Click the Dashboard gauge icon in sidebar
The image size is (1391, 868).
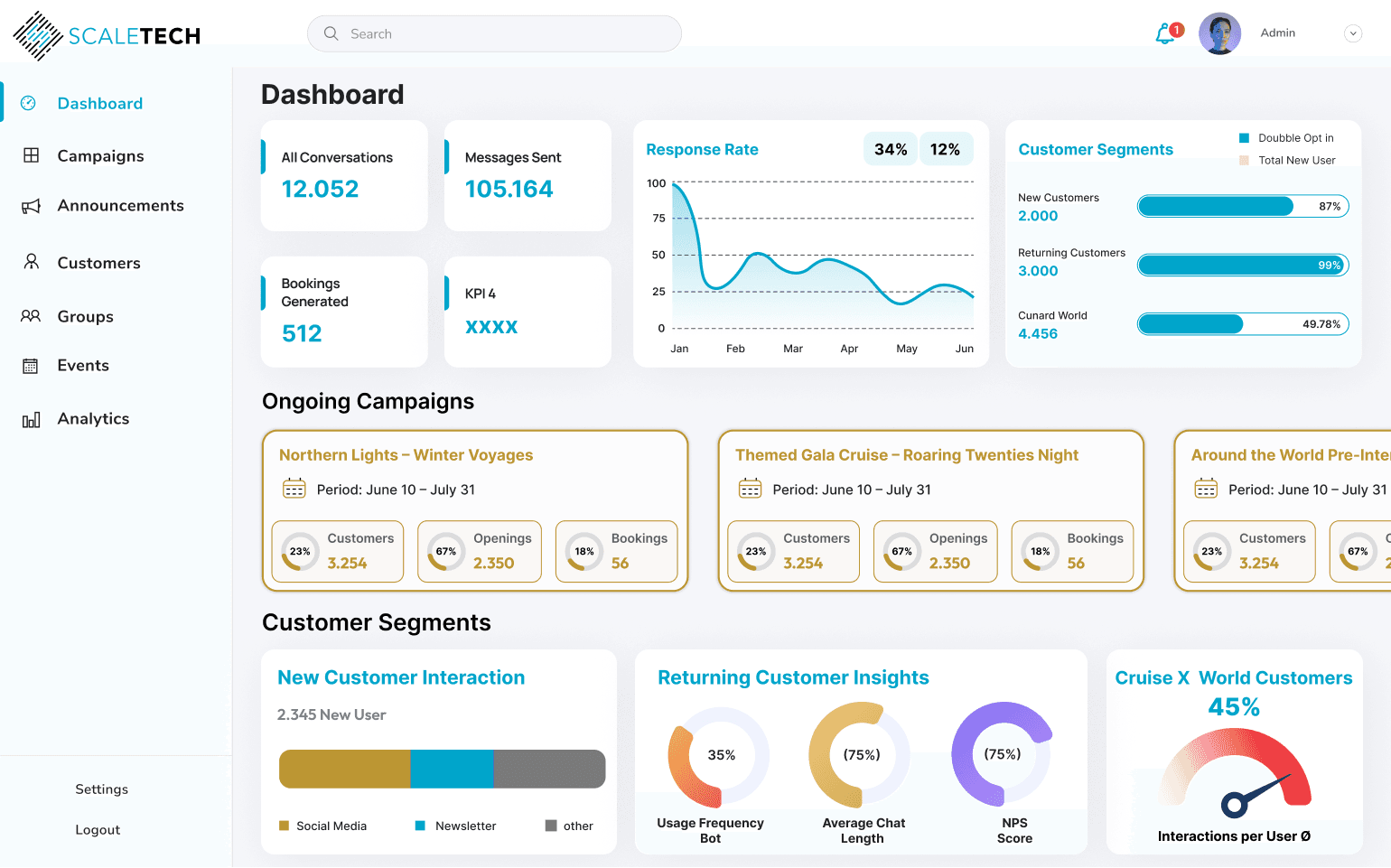(29, 103)
